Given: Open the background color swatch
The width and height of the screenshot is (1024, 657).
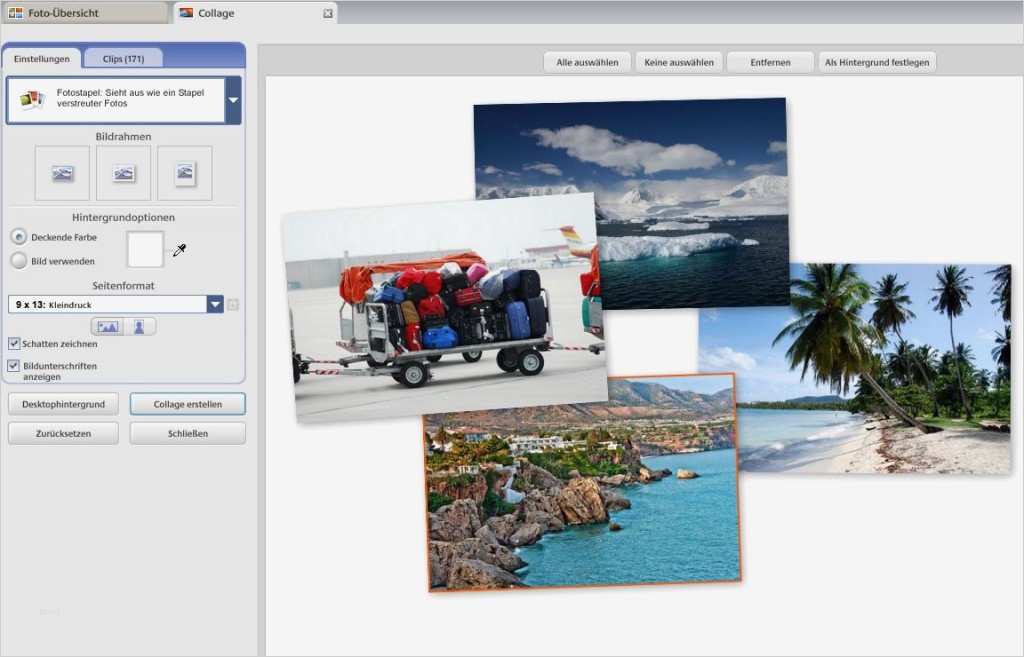Looking at the screenshot, I should pyautogui.click(x=145, y=249).
